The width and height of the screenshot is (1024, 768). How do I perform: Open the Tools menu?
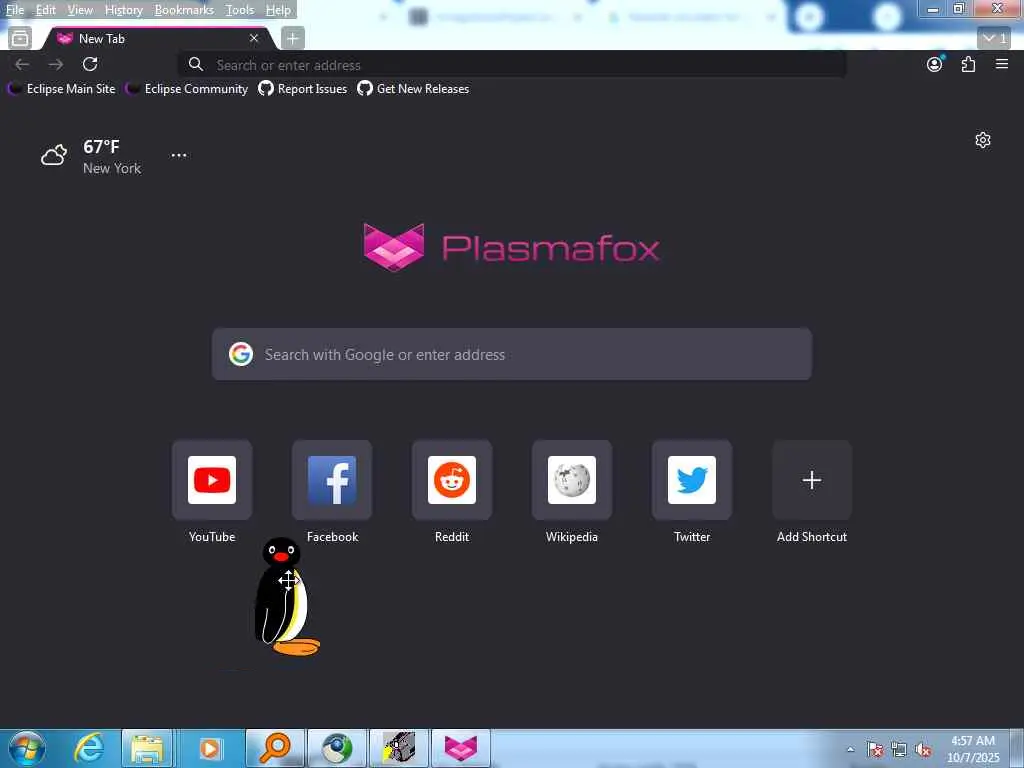(239, 10)
